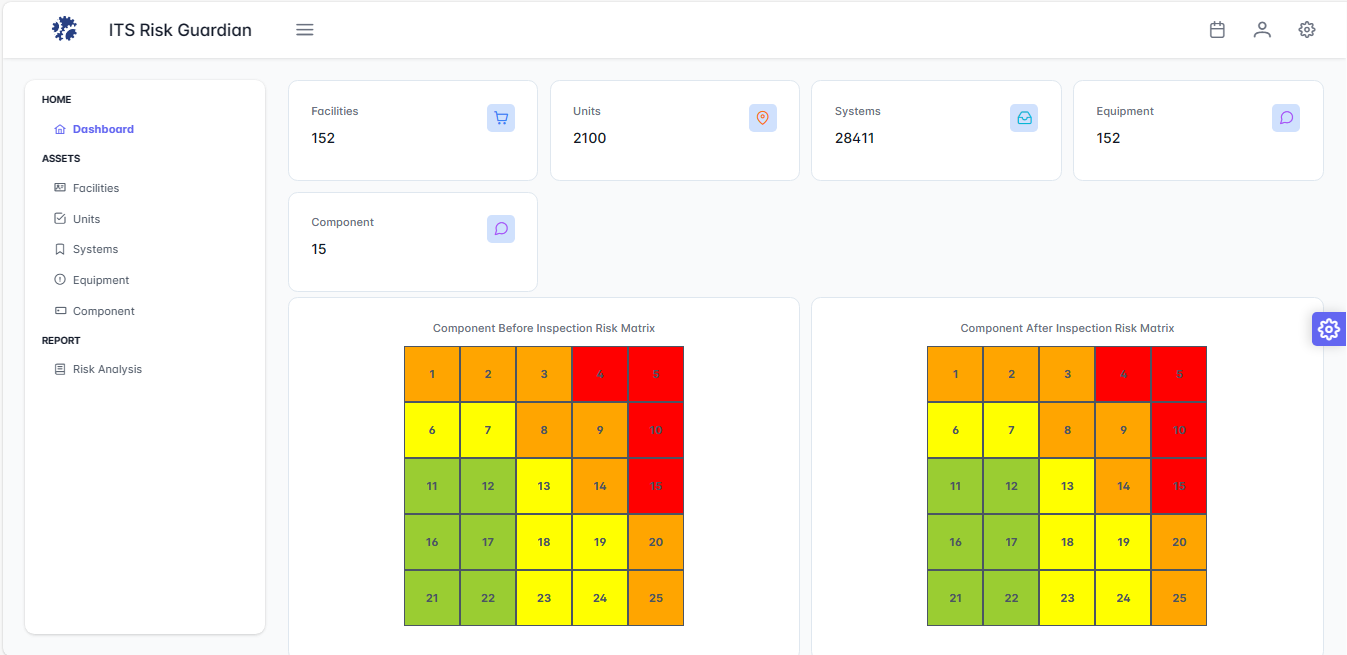The width and height of the screenshot is (1347, 655).
Task: Click the Systems card inbox icon
Action: (1024, 118)
